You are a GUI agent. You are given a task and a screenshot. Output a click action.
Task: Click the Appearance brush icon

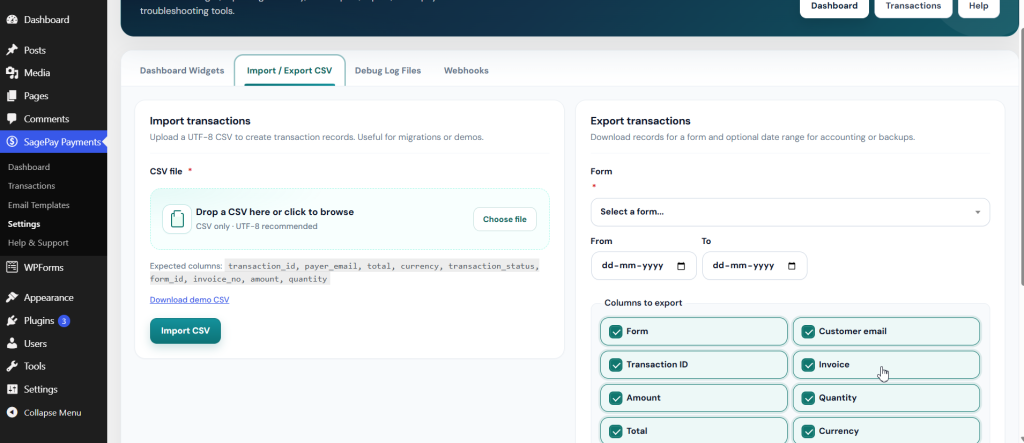pyautogui.click(x=12, y=298)
